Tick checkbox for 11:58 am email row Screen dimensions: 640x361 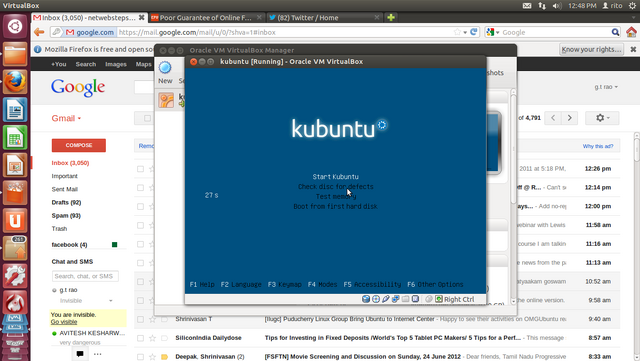140,225
